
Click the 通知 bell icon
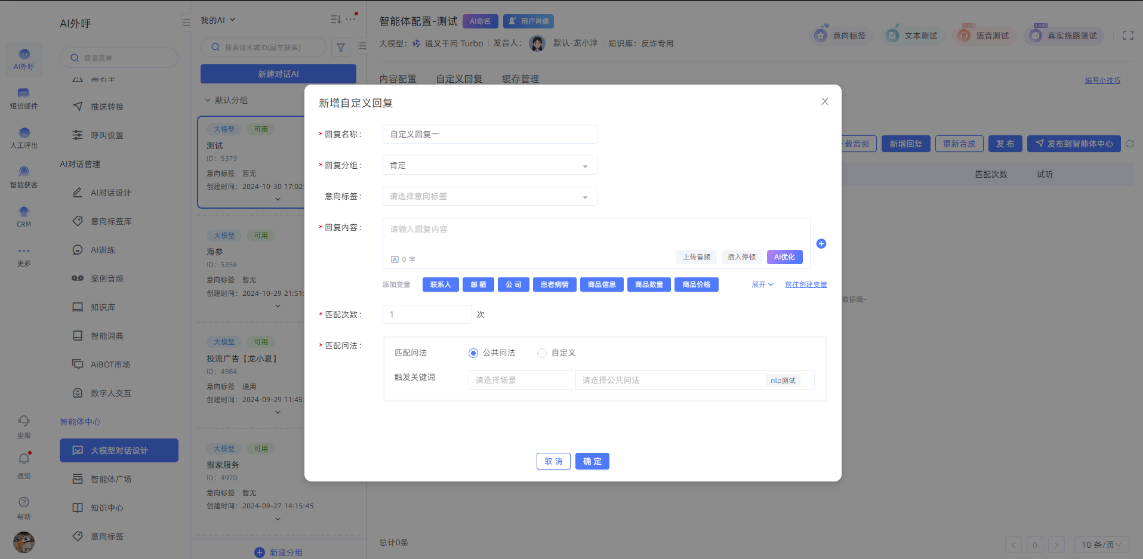24,460
